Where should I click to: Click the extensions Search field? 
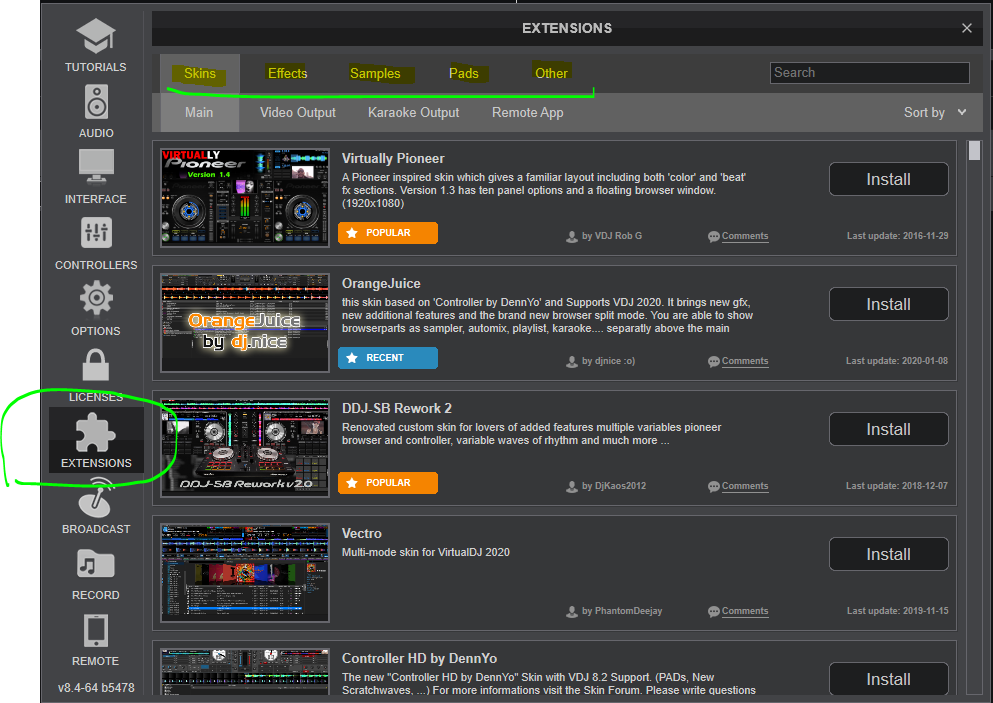(x=870, y=73)
